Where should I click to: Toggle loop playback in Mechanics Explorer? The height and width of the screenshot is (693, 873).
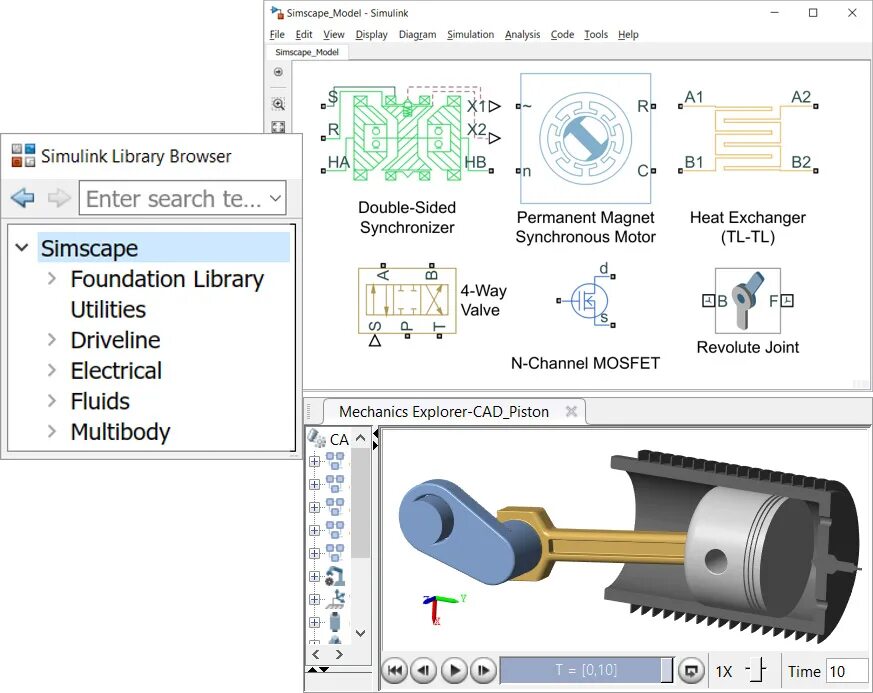pyautogui.click(x=691, y=670)
